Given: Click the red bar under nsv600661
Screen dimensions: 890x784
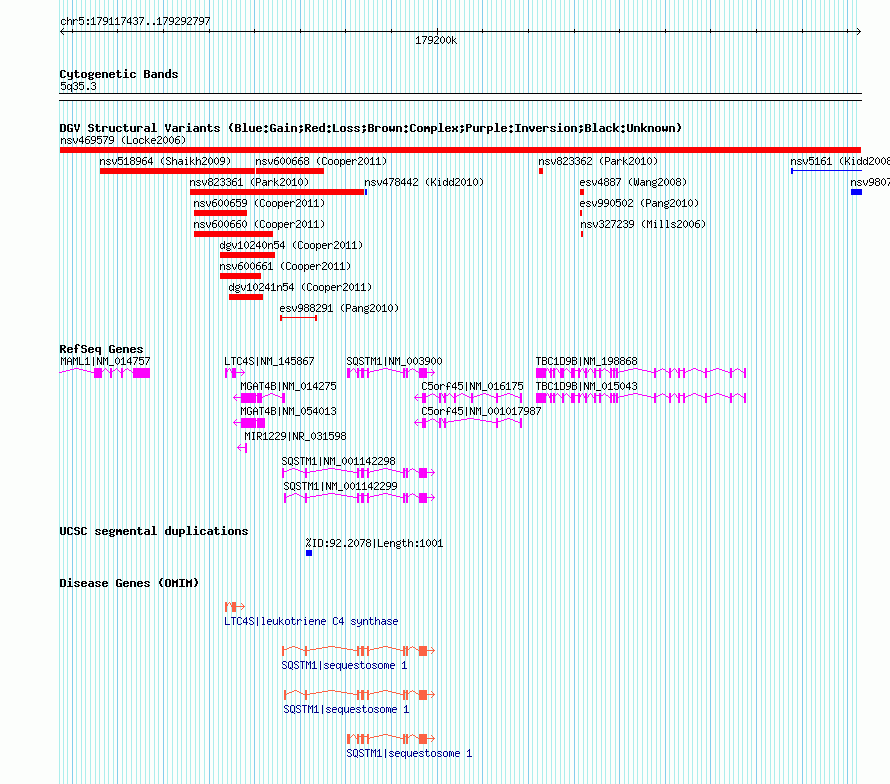Looking at the screenshot, I should 241,276.
